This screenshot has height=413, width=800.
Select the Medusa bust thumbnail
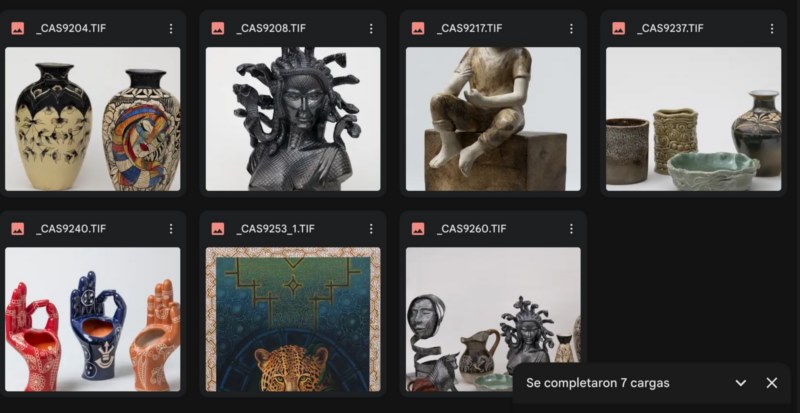click(293, 119)
